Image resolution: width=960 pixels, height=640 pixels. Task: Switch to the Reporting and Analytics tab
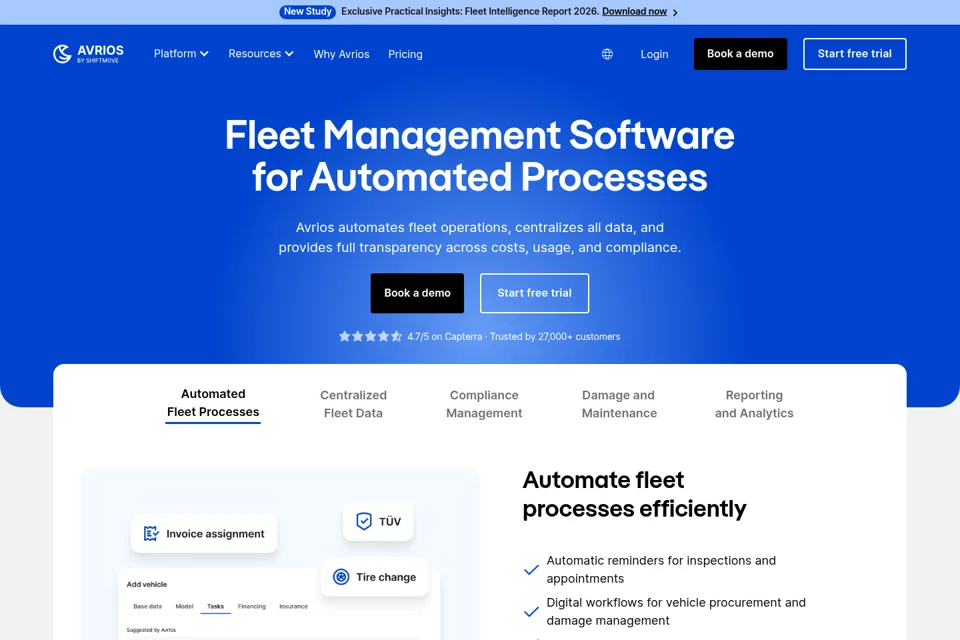(x=754, y=404)
